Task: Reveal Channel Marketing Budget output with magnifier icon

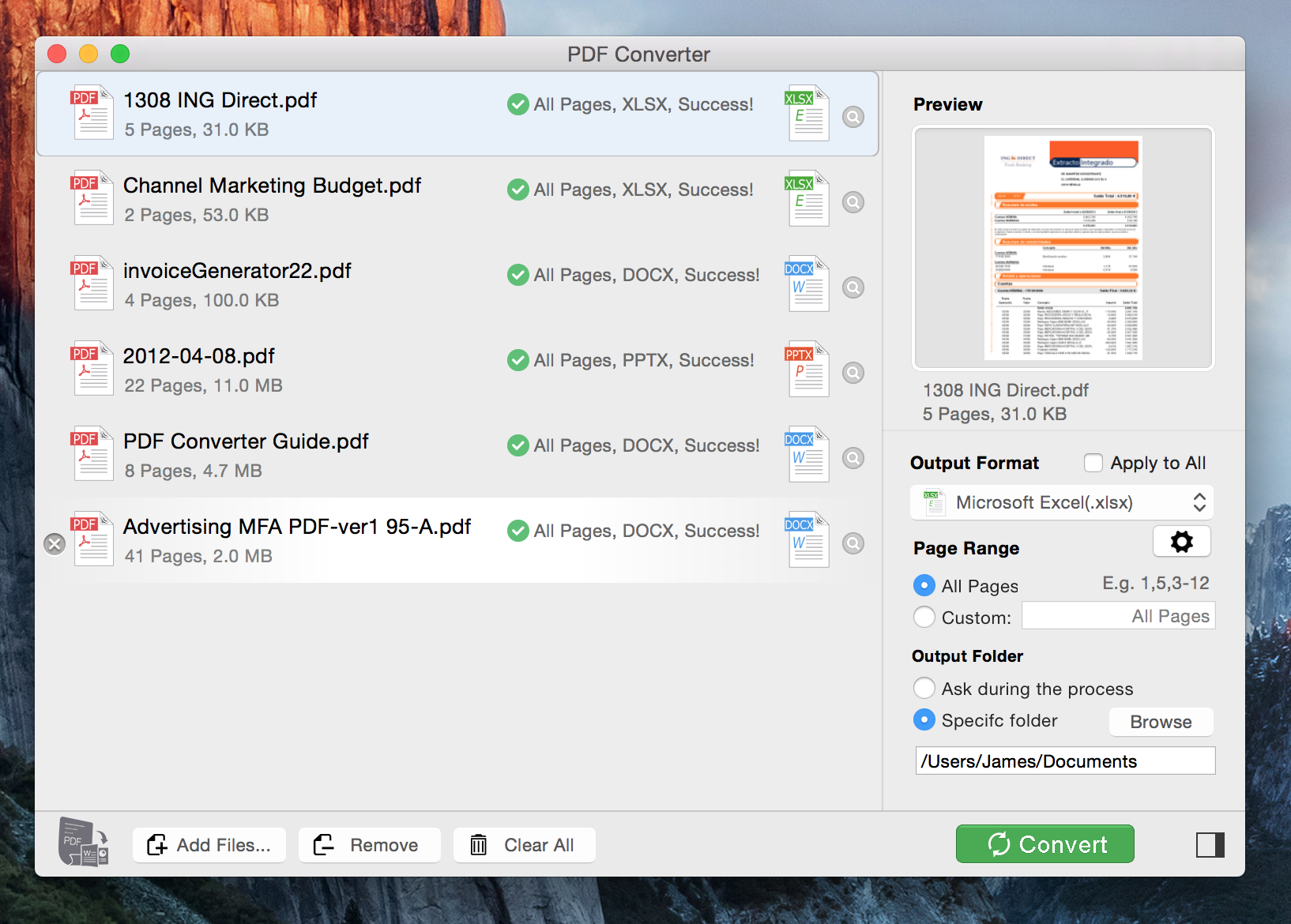Action: [853, 202]
